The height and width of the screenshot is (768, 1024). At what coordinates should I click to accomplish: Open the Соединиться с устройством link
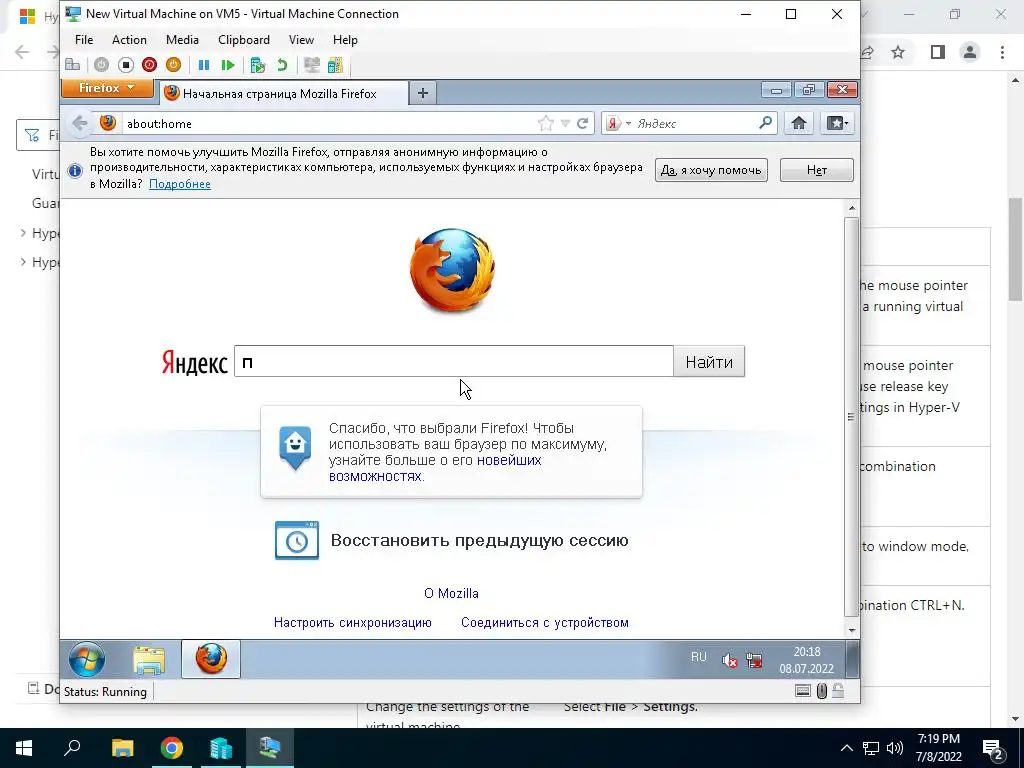pos(545,623)
